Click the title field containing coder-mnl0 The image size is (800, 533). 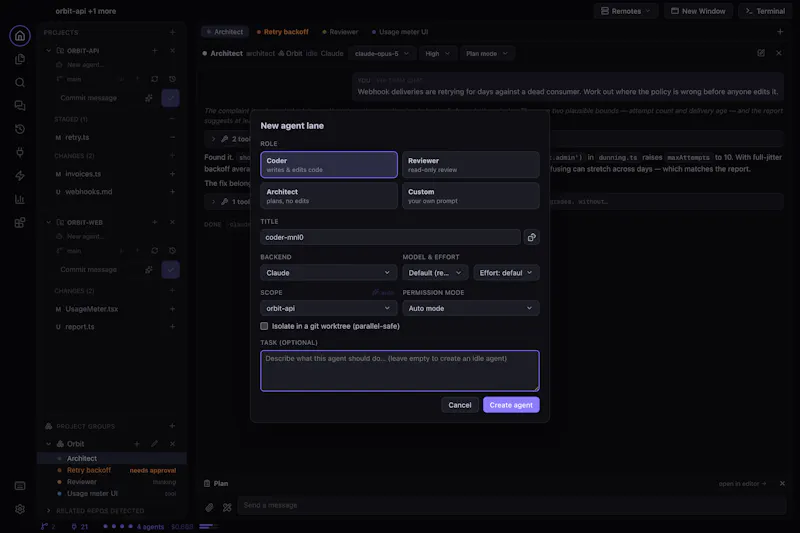click(x=390, y=237)
